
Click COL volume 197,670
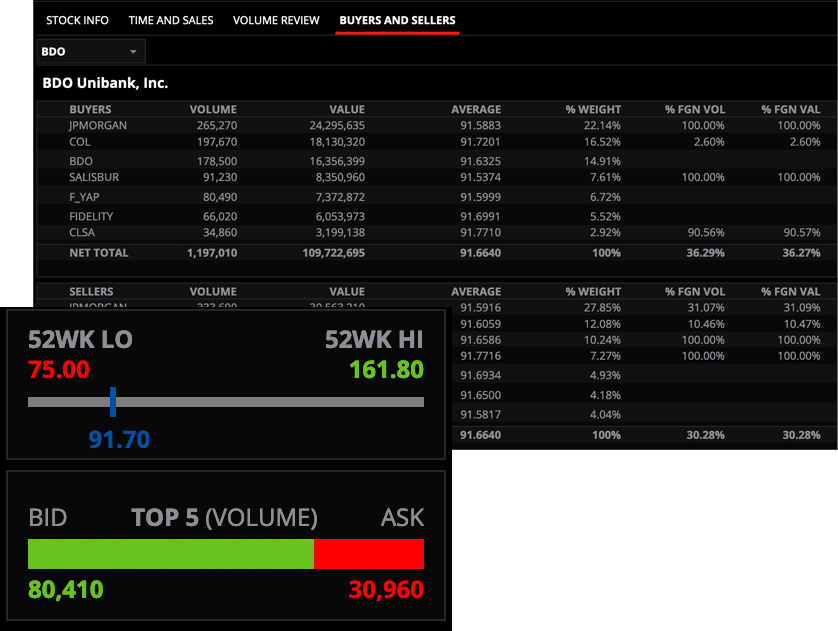point(217,142)
